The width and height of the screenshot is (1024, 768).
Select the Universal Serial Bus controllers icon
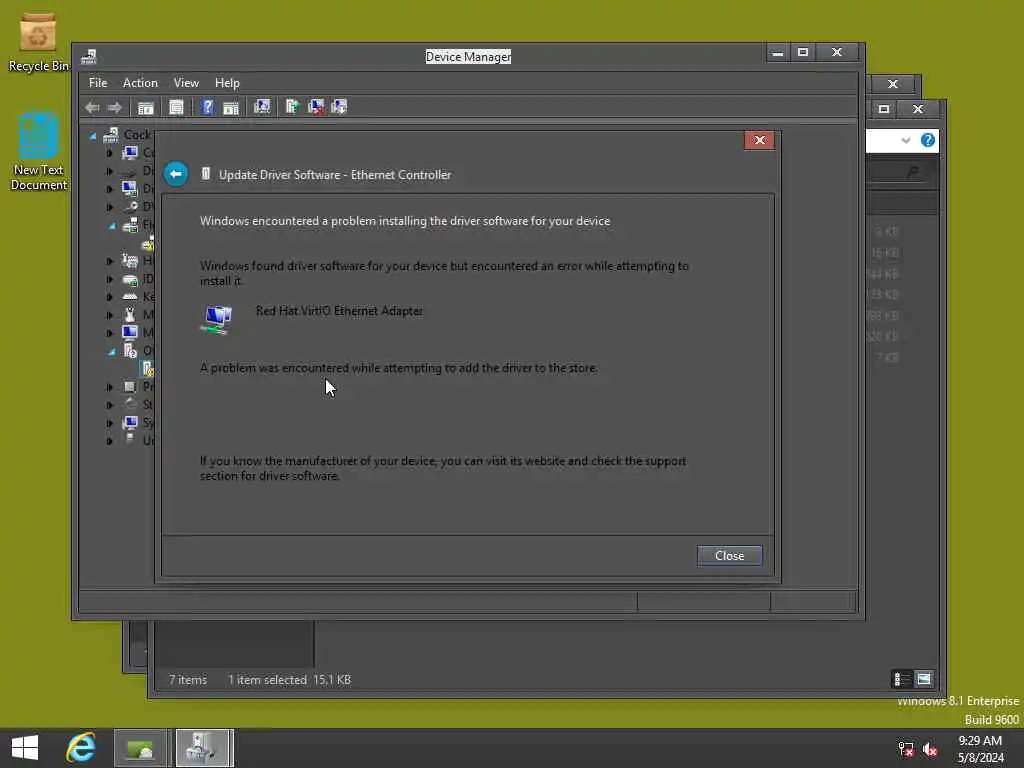coord(130,440)
